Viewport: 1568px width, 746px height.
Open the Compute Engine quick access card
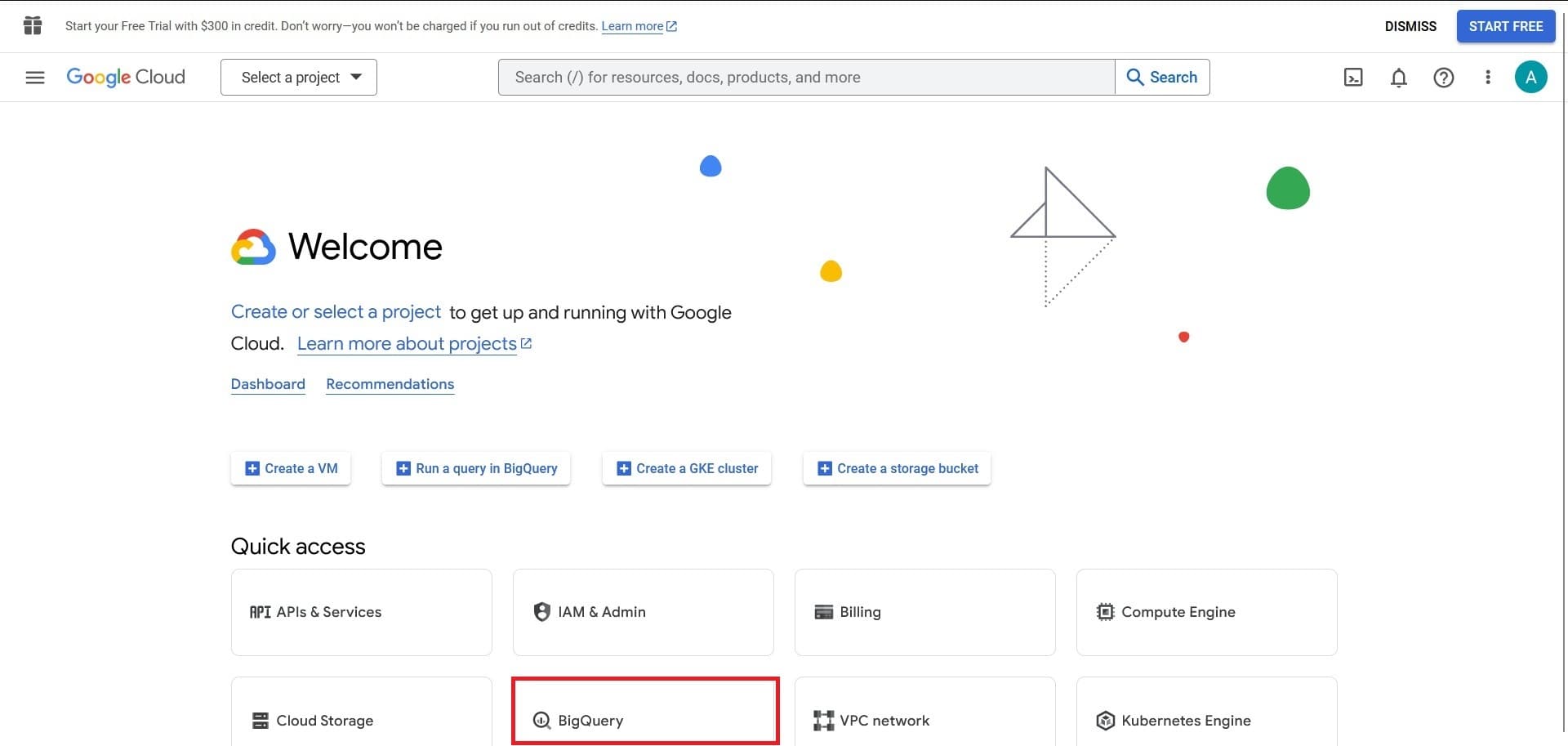pos(1206,612)
